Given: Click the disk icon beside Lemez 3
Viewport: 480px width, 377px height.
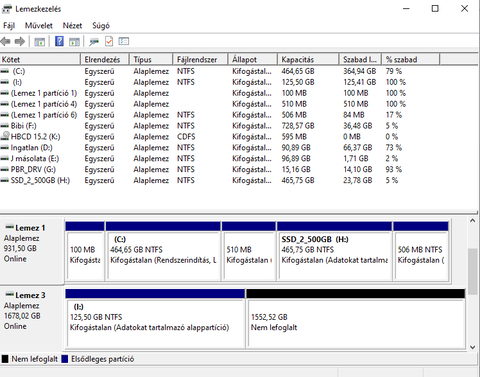Looking at the screenshot, I should [10, 295].
